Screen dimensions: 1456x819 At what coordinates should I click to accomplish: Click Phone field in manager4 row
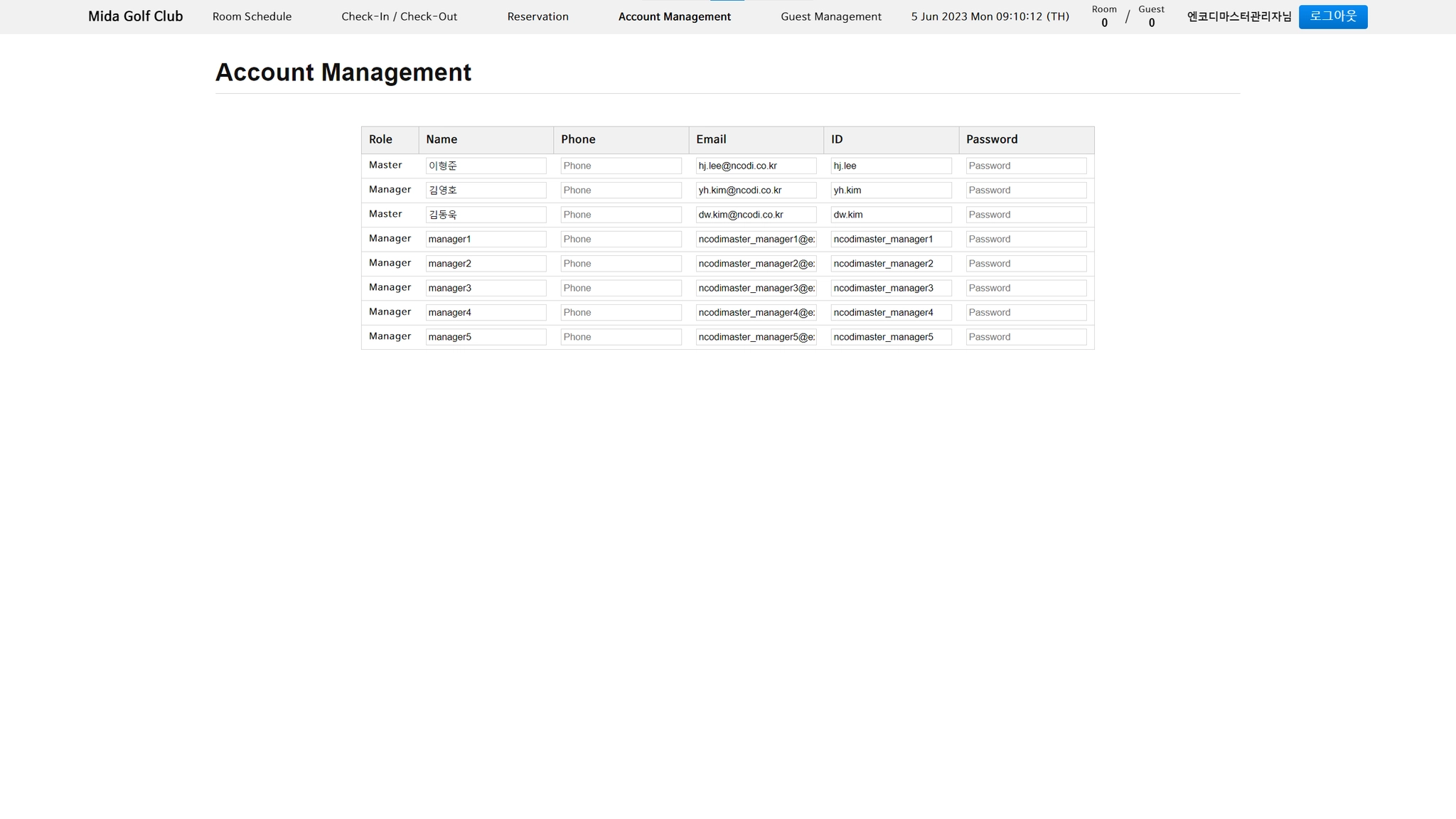[621, 313]
